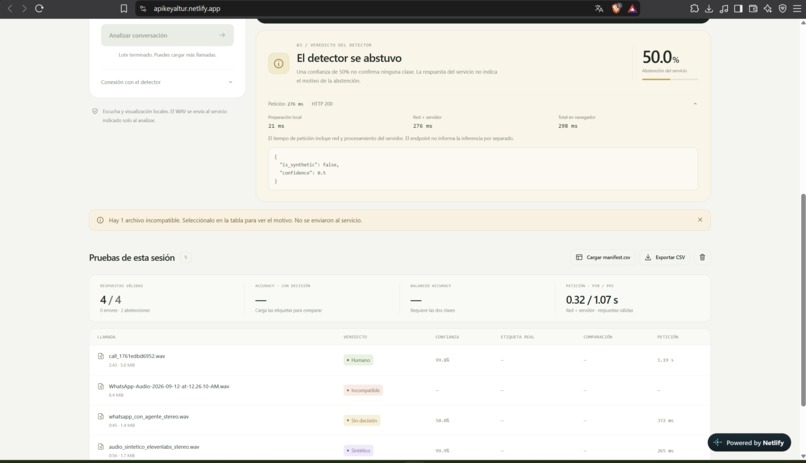The image size is (806, 463).
Task: Click the 1.19 s request time cell
Action: (665, 360)
